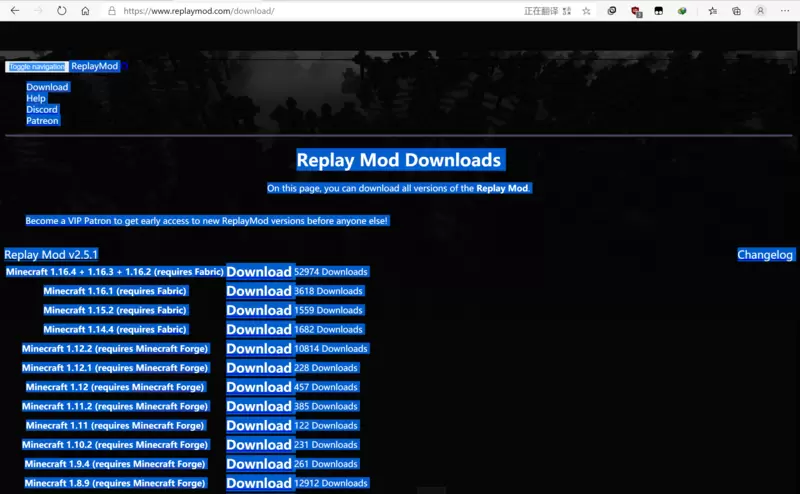Download for Minecraft 1.16.4 + 1.16.3 + 1.16.2
Viewport: 800px width, 494px height.
pos(259,272)
